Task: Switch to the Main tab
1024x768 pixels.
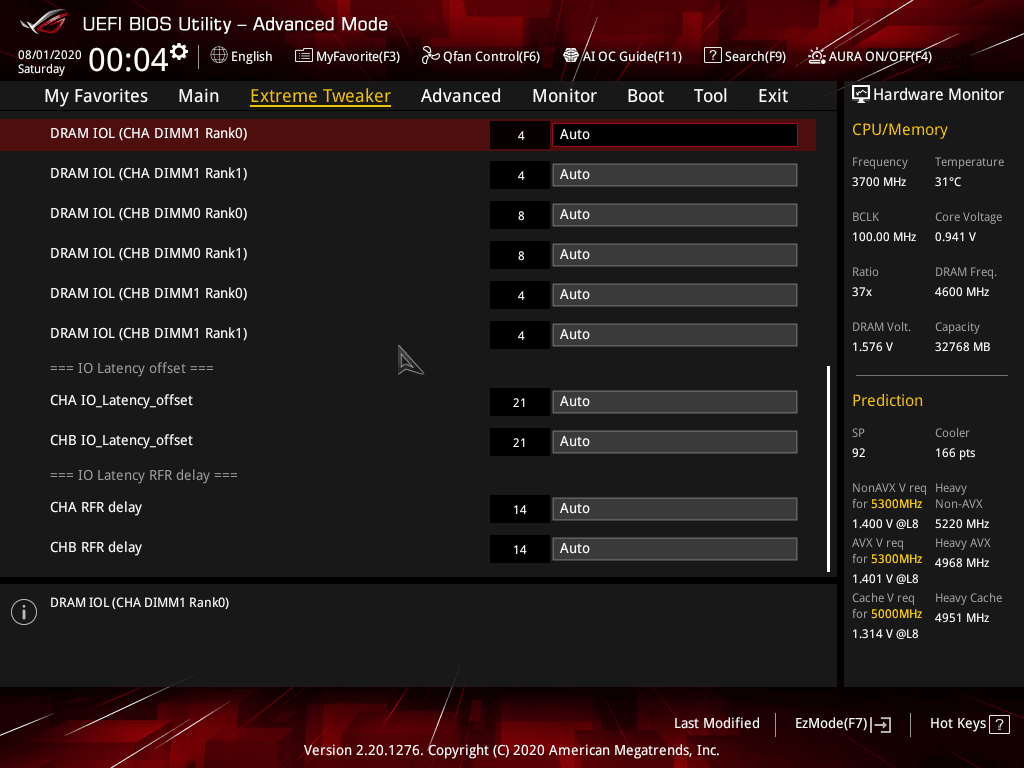Action: click(199, 95)
